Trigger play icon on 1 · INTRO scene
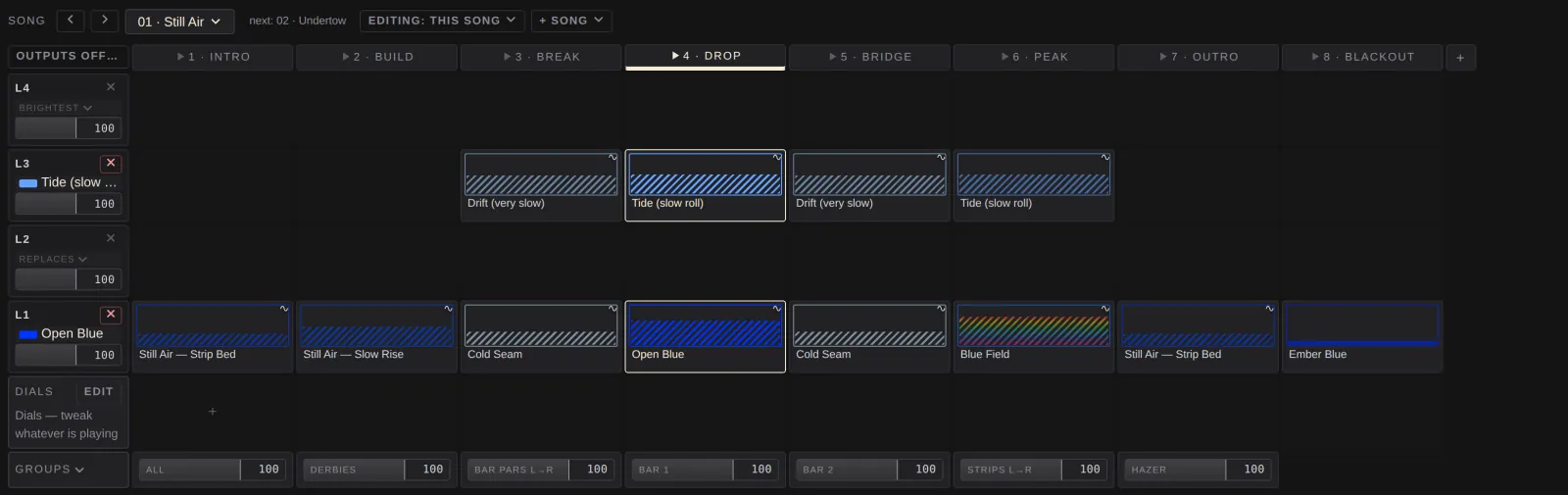 (x=181, y=57)
